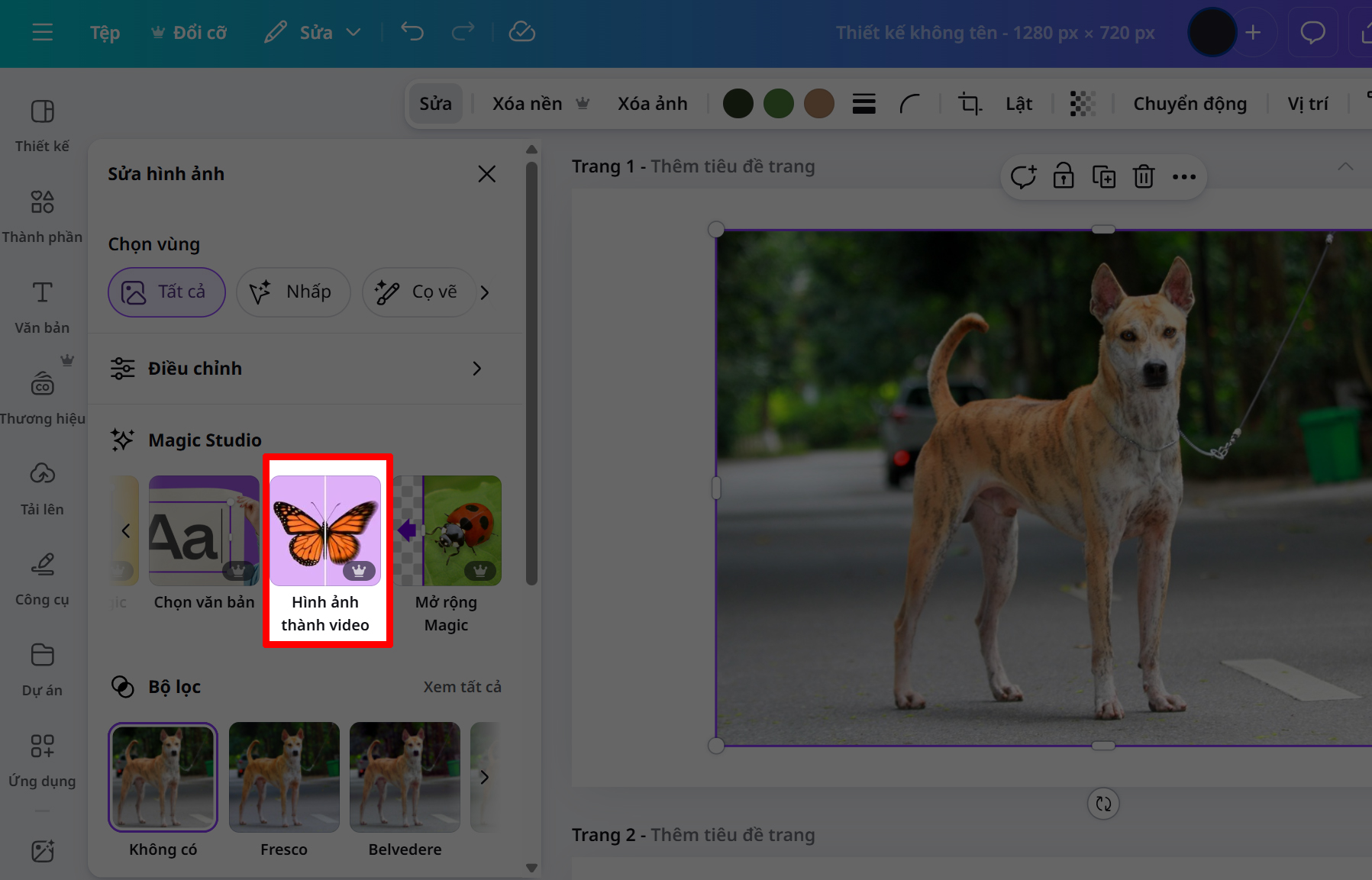Viewport: 1372px width, 880px height.
Task: Click the crop tool icon
Action: (970, 103)
